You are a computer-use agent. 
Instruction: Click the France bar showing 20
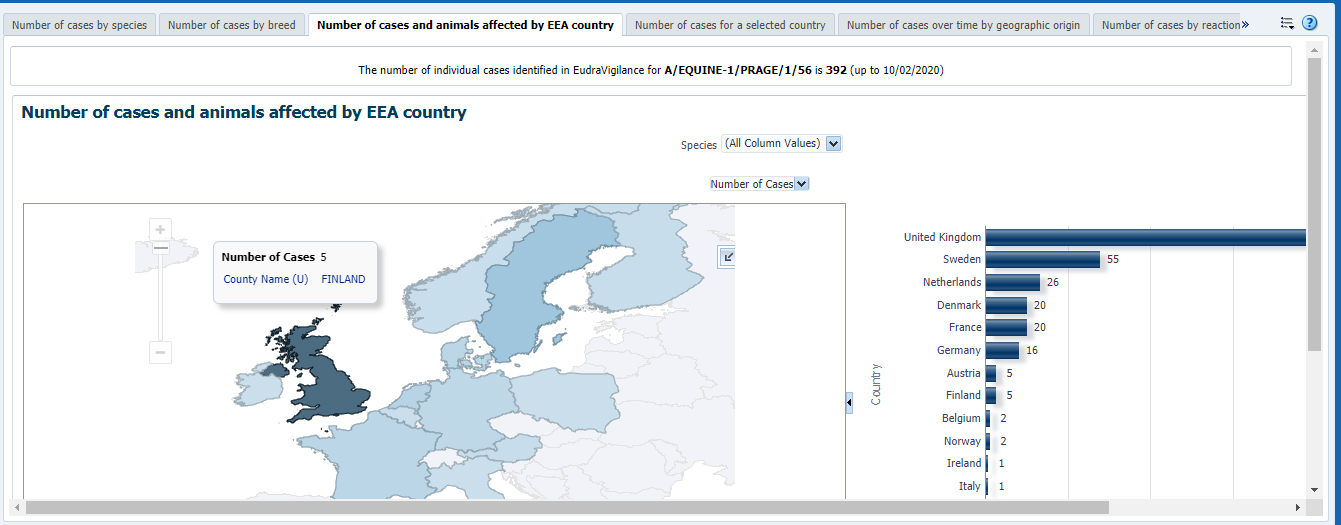pos(1006,328)
